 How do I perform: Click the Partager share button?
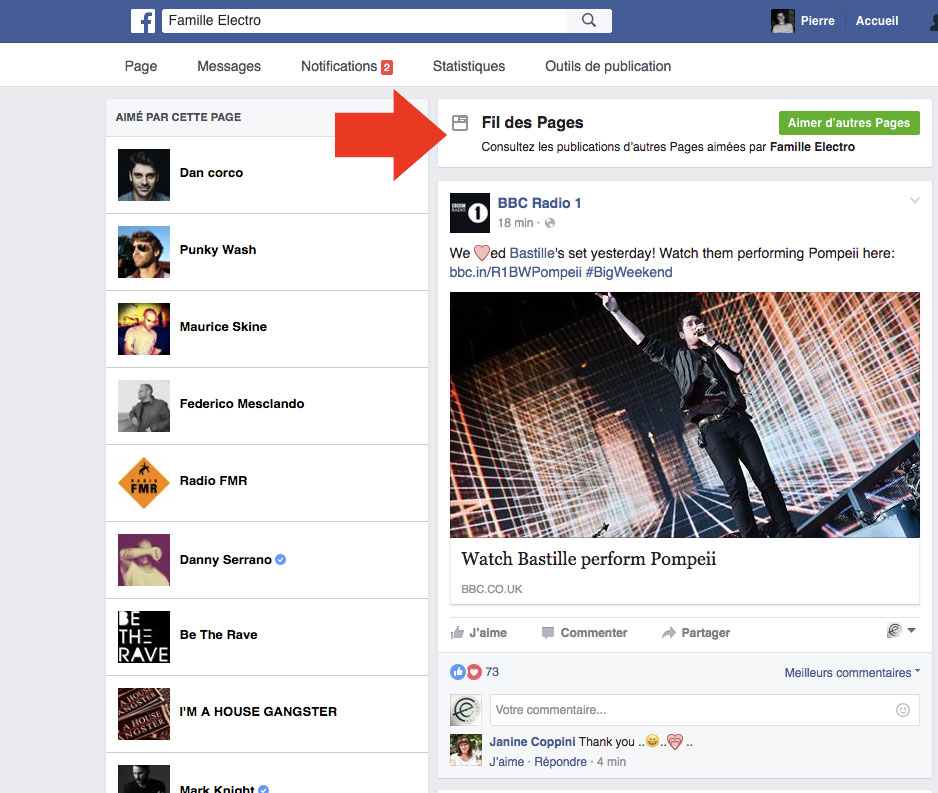pos(696,633)
